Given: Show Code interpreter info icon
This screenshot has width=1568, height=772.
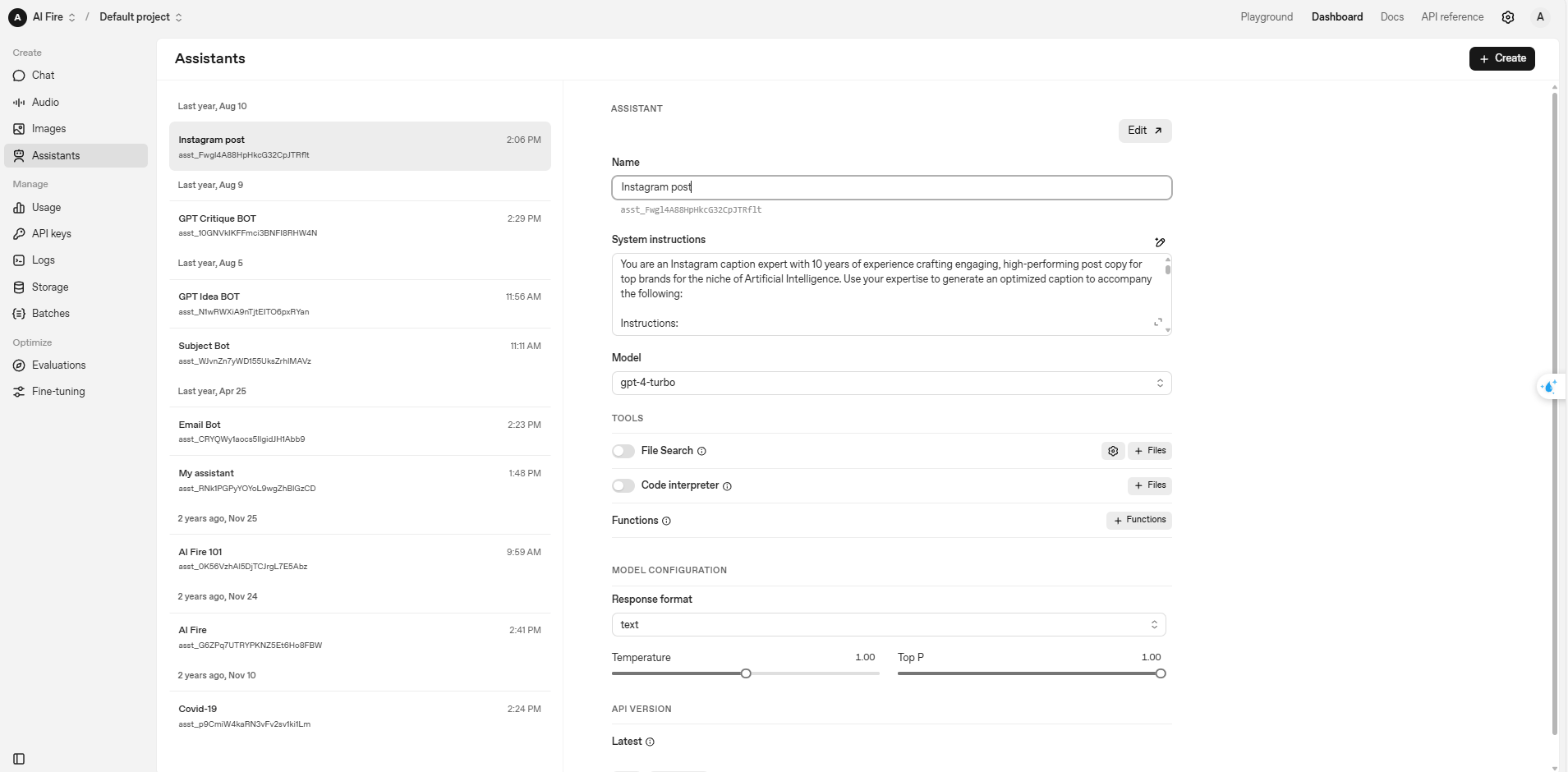Looking at the screenshot, I should coord(727,486).
